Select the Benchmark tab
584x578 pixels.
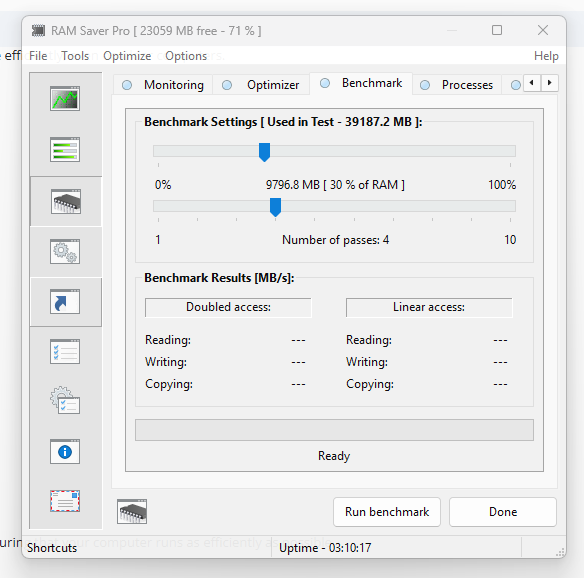click(361, 83)
